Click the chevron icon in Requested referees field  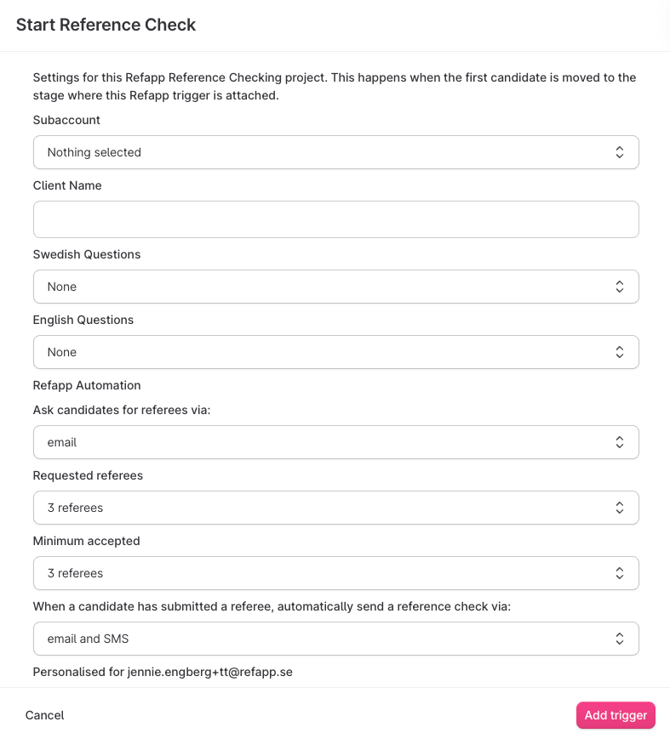pos(619,508)
